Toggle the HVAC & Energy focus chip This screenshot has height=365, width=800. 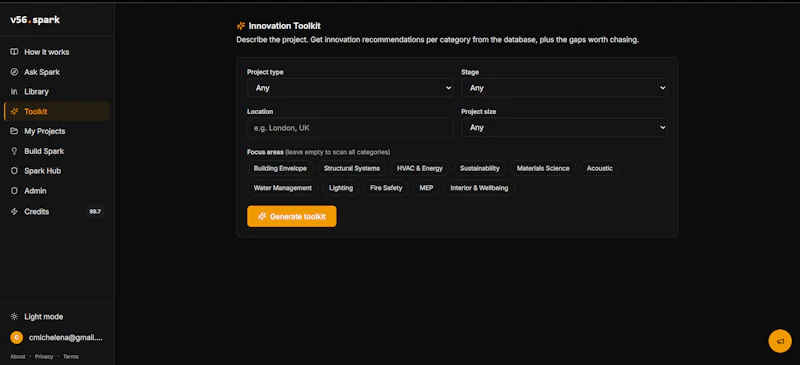point(420,168)
